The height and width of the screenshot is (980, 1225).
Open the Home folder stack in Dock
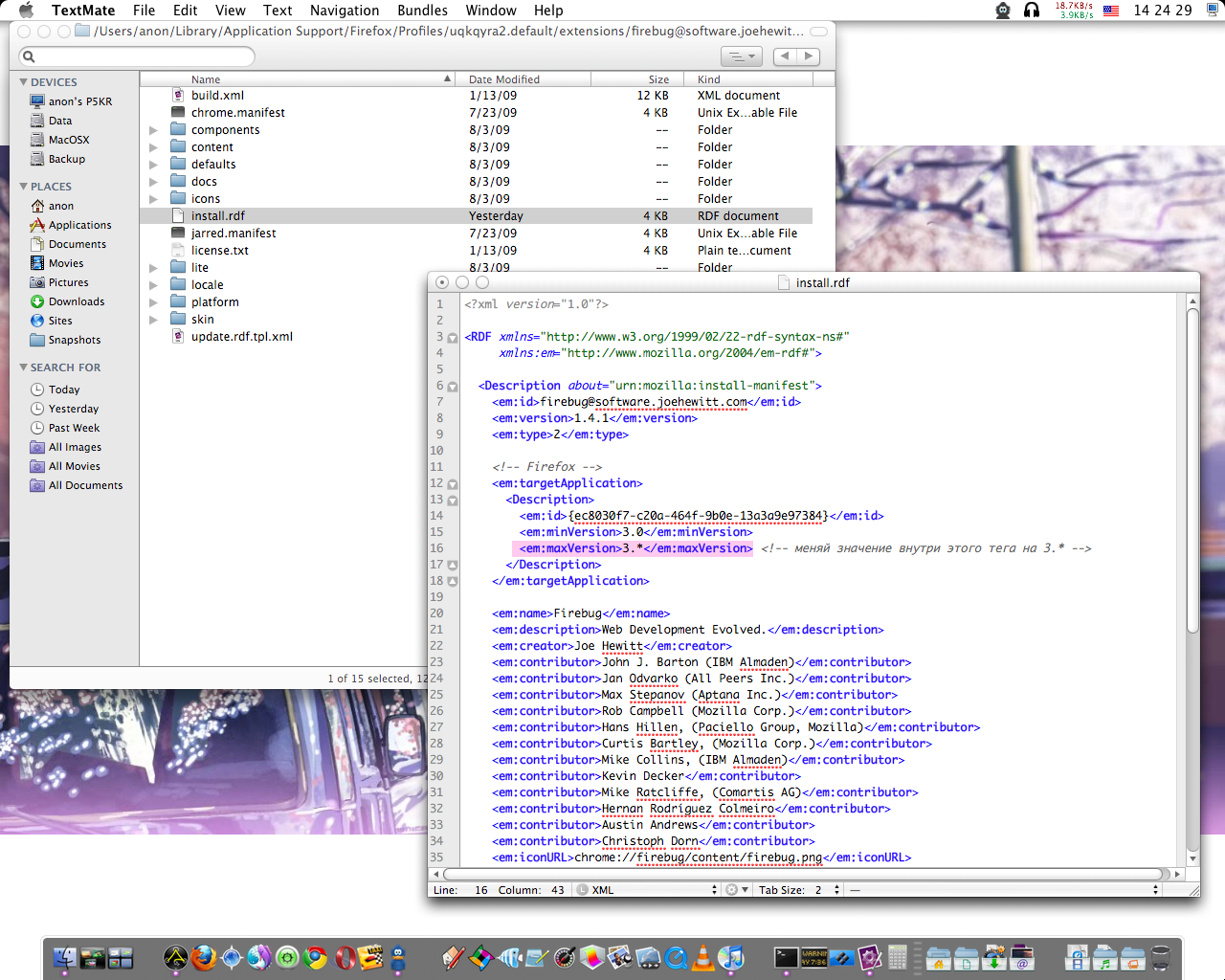pyautogui.click(x=938, y=958)
